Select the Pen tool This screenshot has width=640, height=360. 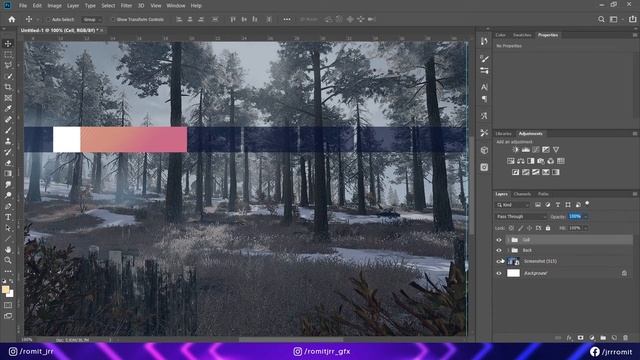tap(8, 206)
